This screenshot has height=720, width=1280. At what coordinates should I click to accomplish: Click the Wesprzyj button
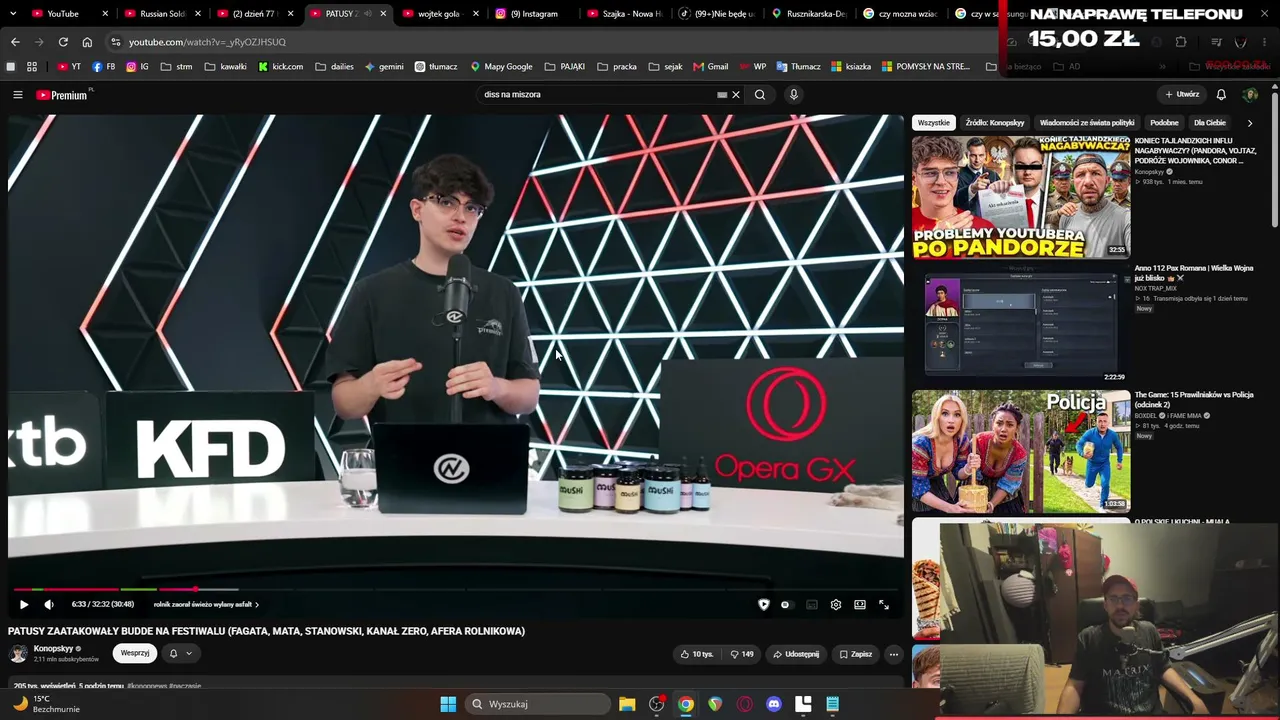[135, 653]
